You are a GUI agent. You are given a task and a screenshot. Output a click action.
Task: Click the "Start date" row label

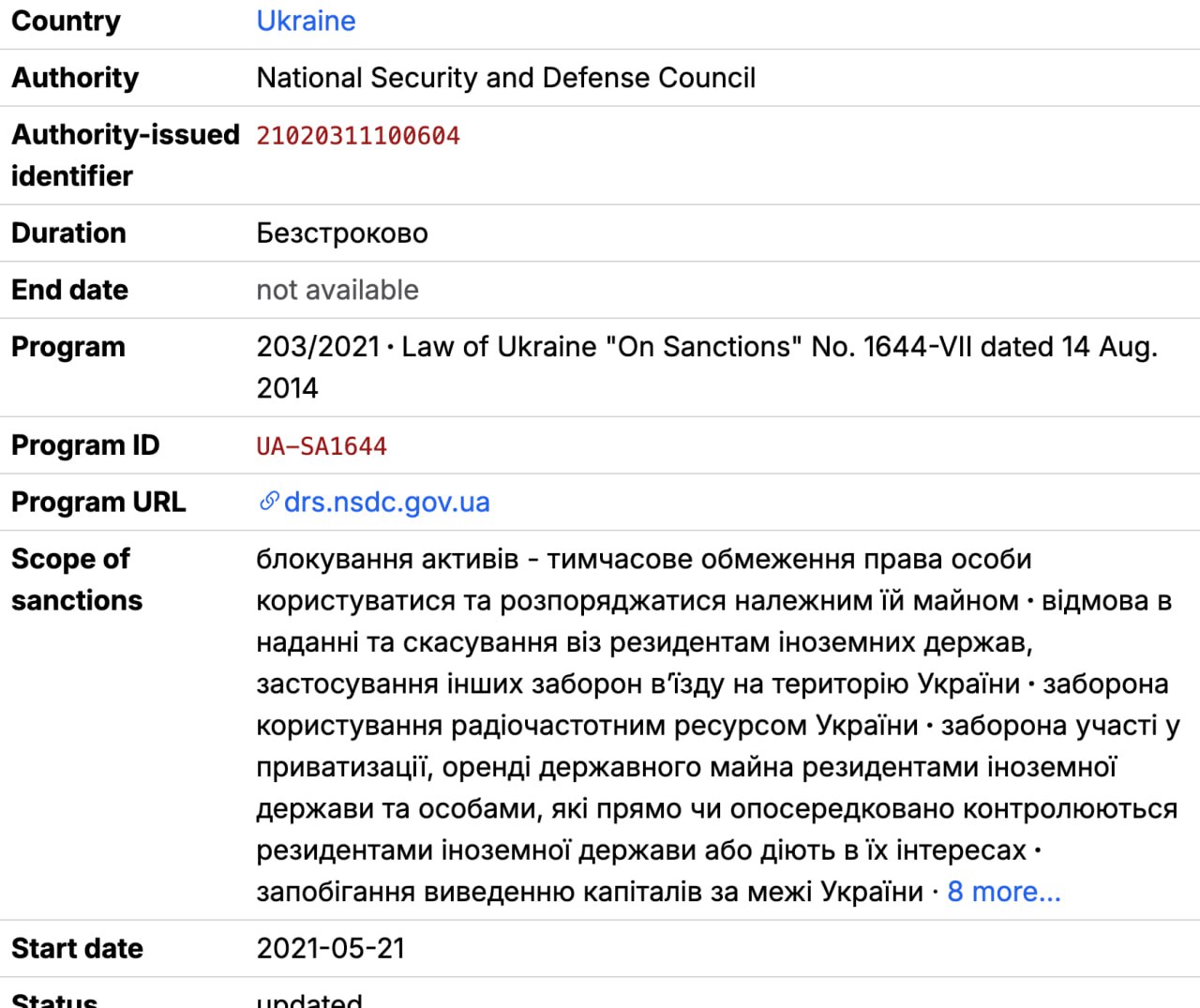[77, 948]
